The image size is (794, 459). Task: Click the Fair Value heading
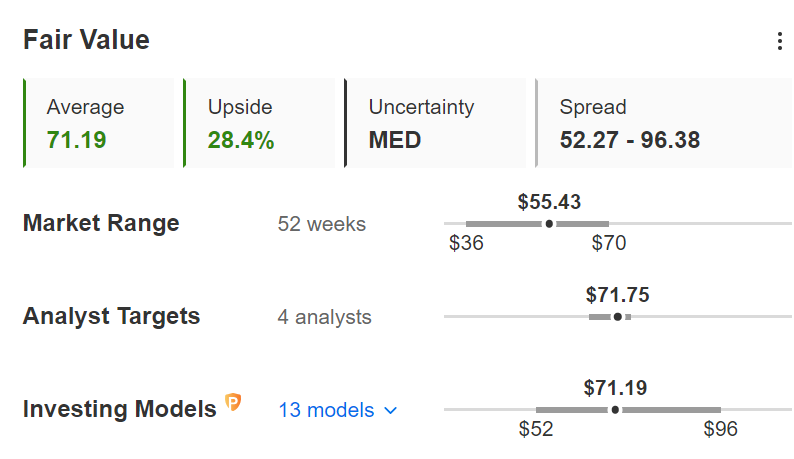[x=87, y=40]
